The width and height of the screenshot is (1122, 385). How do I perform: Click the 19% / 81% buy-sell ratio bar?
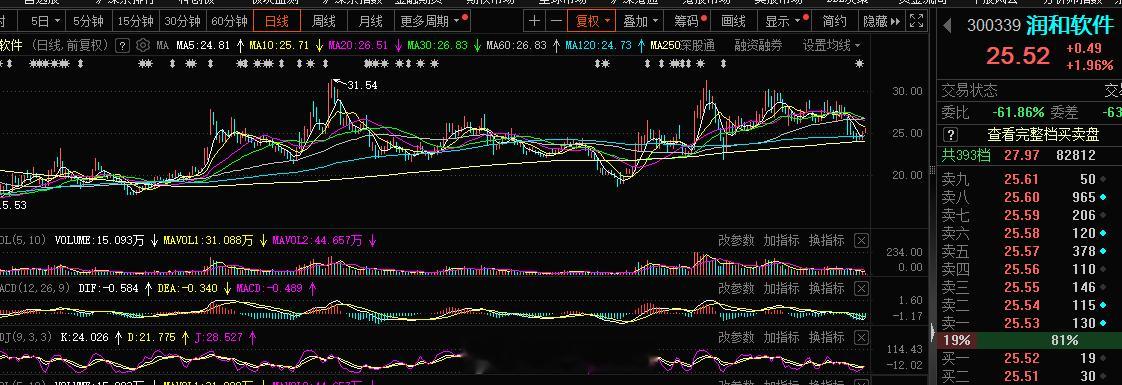click(1029, 341)
